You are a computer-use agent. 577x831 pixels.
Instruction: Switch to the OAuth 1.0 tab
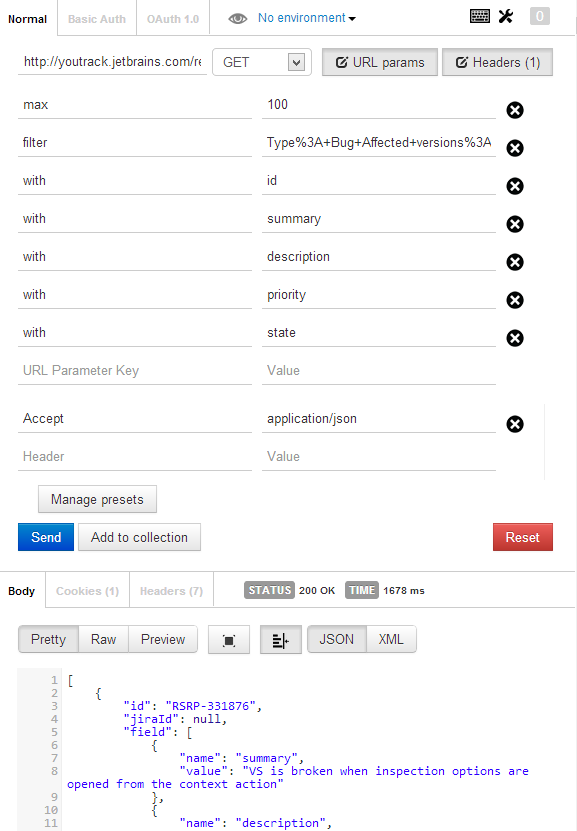(x=171, y=17)
